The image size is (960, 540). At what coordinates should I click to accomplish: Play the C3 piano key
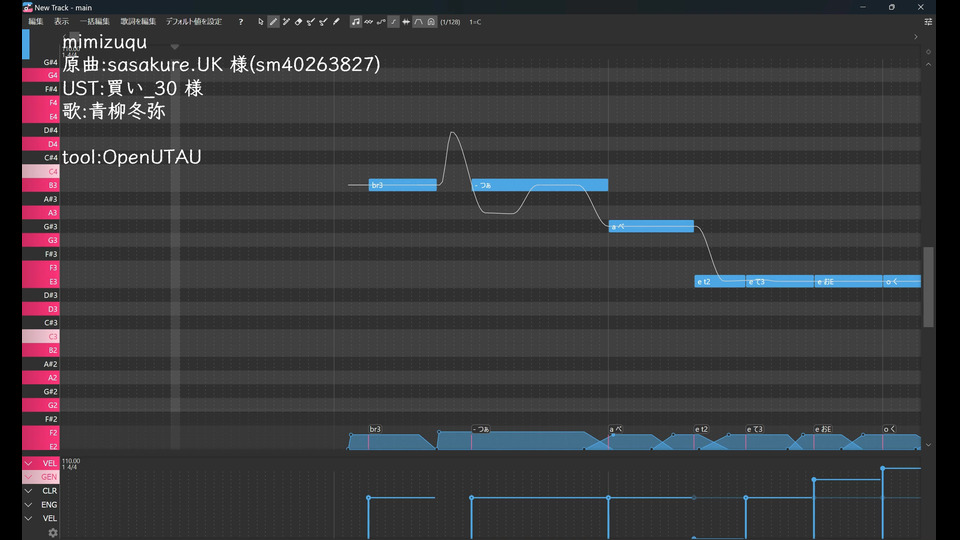(40, 336)
